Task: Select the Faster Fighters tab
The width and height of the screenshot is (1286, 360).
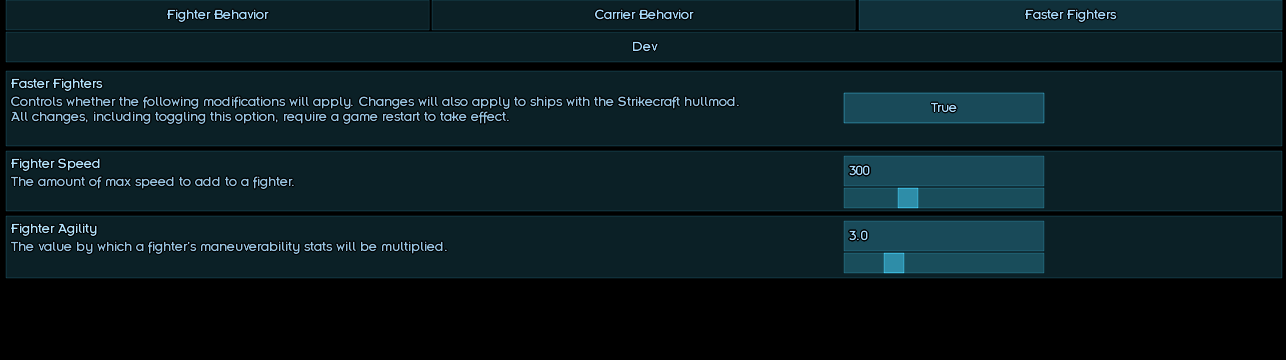Action: click(1070, 15)
